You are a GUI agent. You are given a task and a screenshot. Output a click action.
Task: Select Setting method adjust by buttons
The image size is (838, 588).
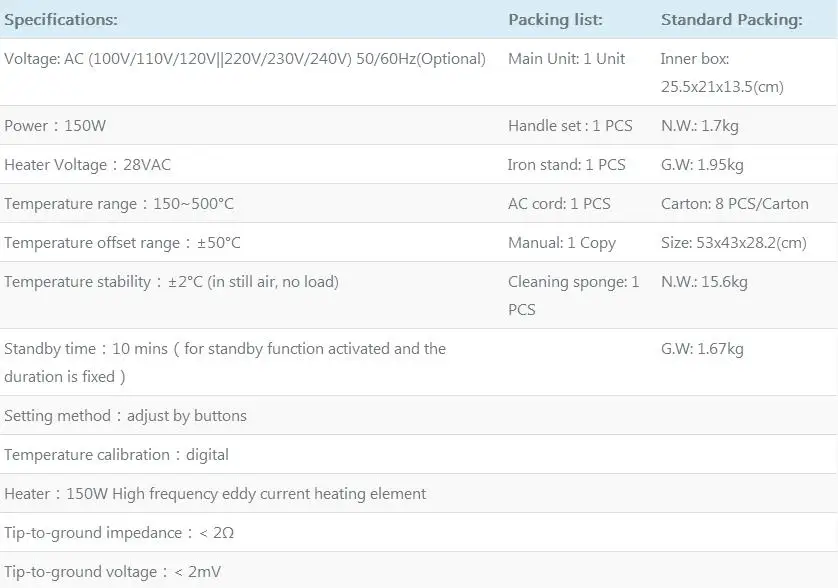(x=126, y=416)
